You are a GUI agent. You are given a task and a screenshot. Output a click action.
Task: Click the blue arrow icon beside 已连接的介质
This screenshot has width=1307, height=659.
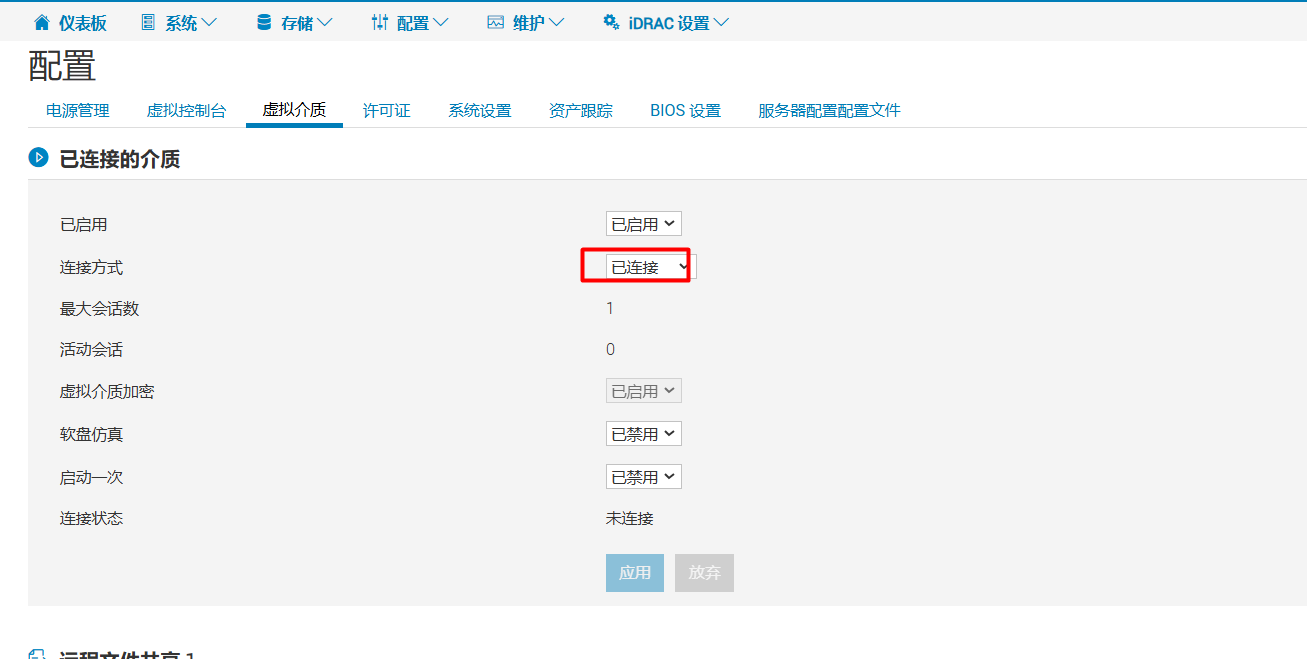[37, 157]
